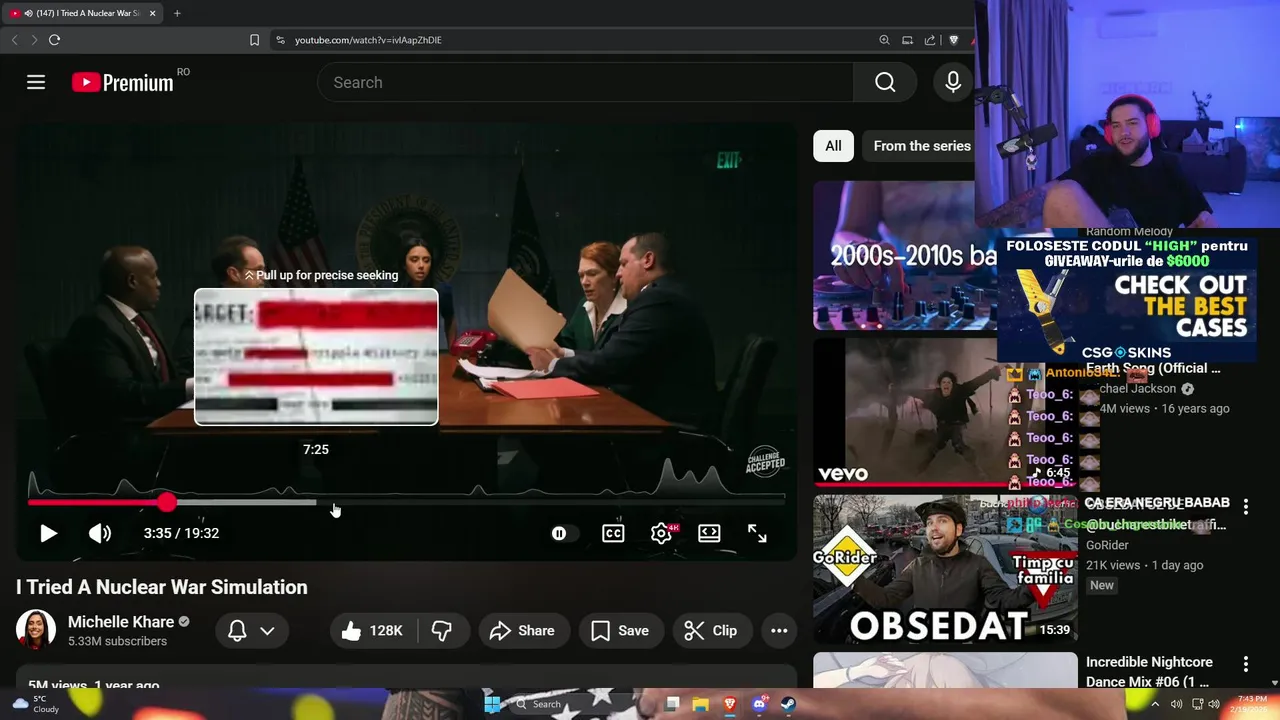The height and width of the screenshot is (720, 1280).
Task: Open player settings gear
Action: coord(661,533)
